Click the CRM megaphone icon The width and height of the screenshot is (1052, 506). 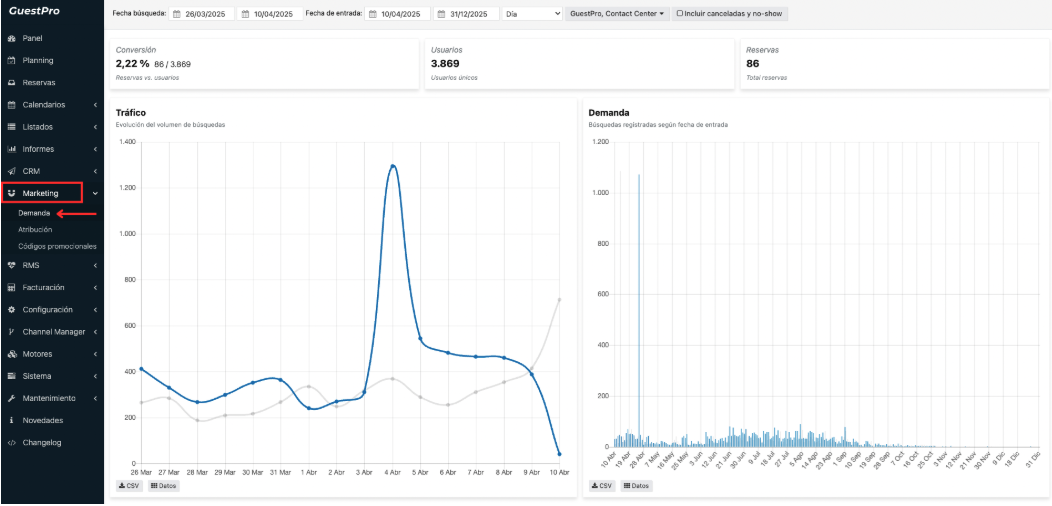pyautogui.click(x=11, y=171)
